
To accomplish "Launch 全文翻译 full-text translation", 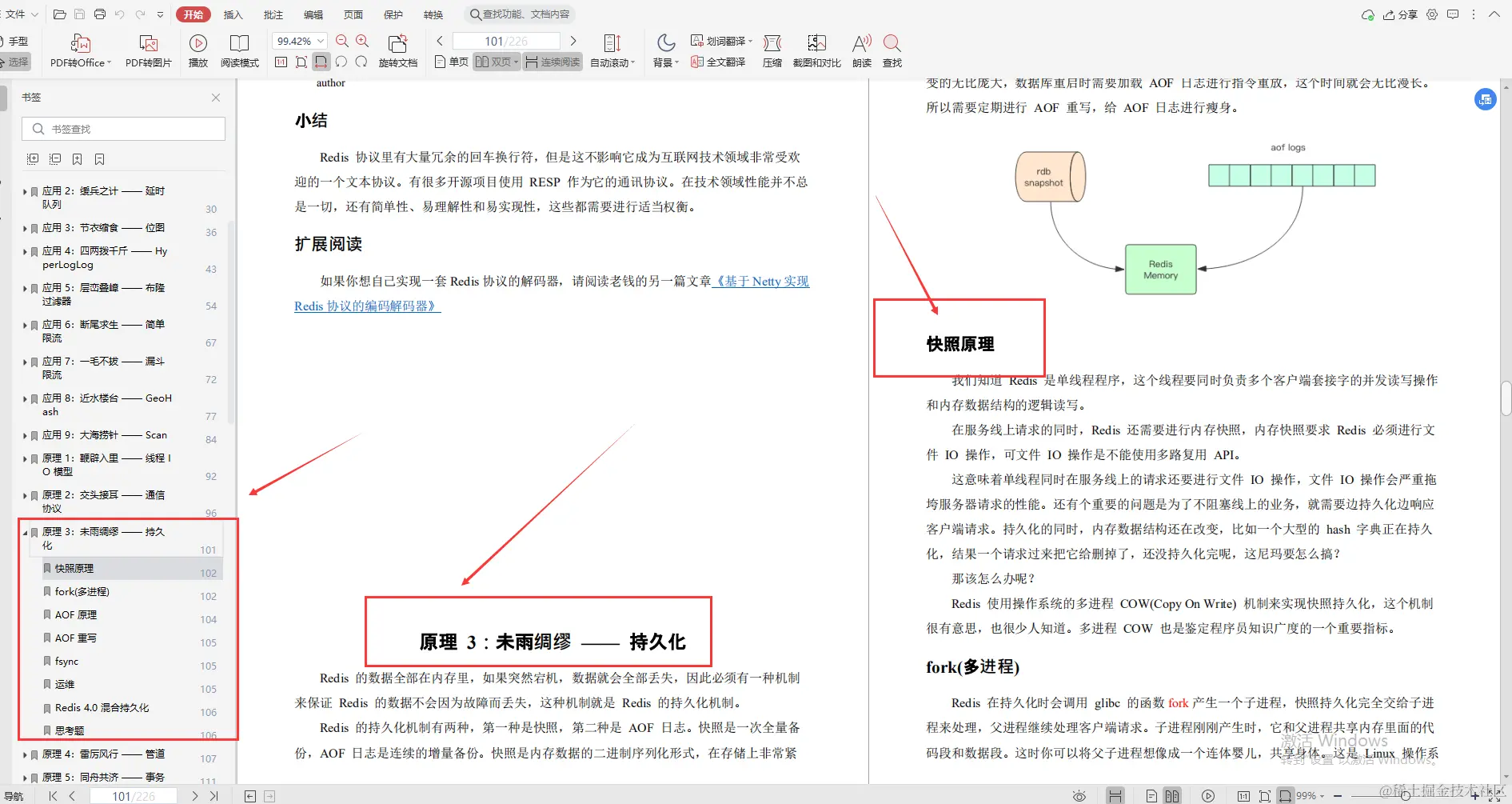I will click(718, 61).
